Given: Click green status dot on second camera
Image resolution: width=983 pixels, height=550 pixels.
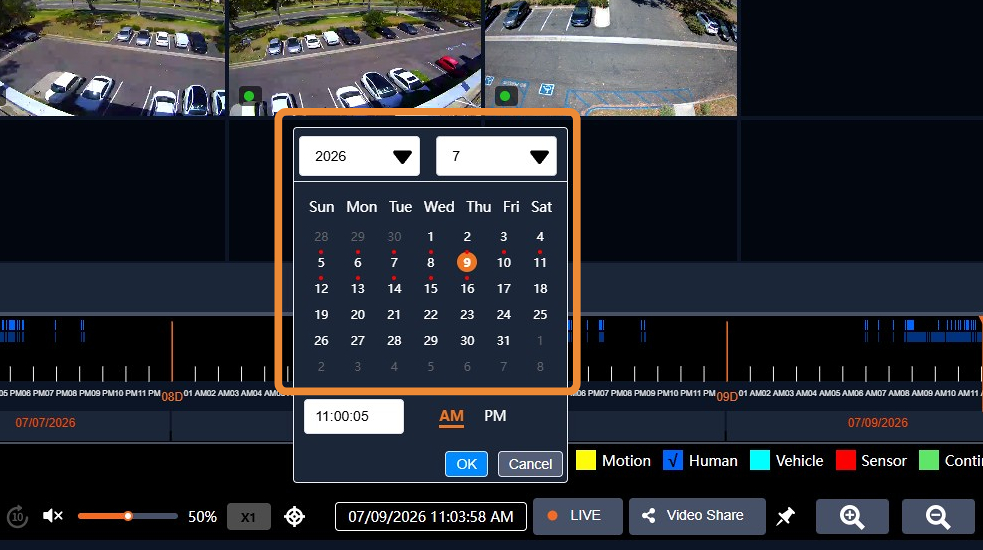Looking at the screenshot, I should (x=250, y=96).
